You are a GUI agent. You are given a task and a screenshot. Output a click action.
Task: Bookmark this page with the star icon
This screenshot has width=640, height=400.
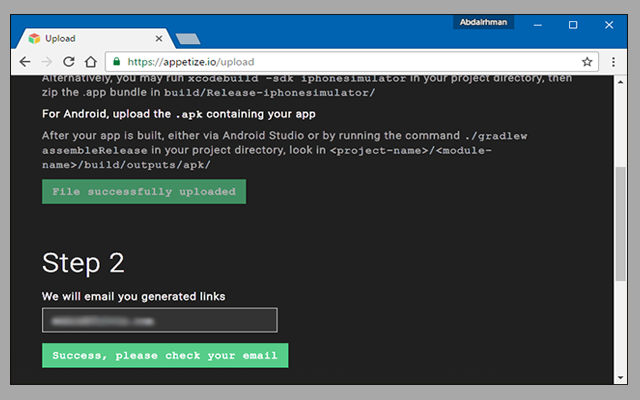pyautogui.click(x=587, y=61)
